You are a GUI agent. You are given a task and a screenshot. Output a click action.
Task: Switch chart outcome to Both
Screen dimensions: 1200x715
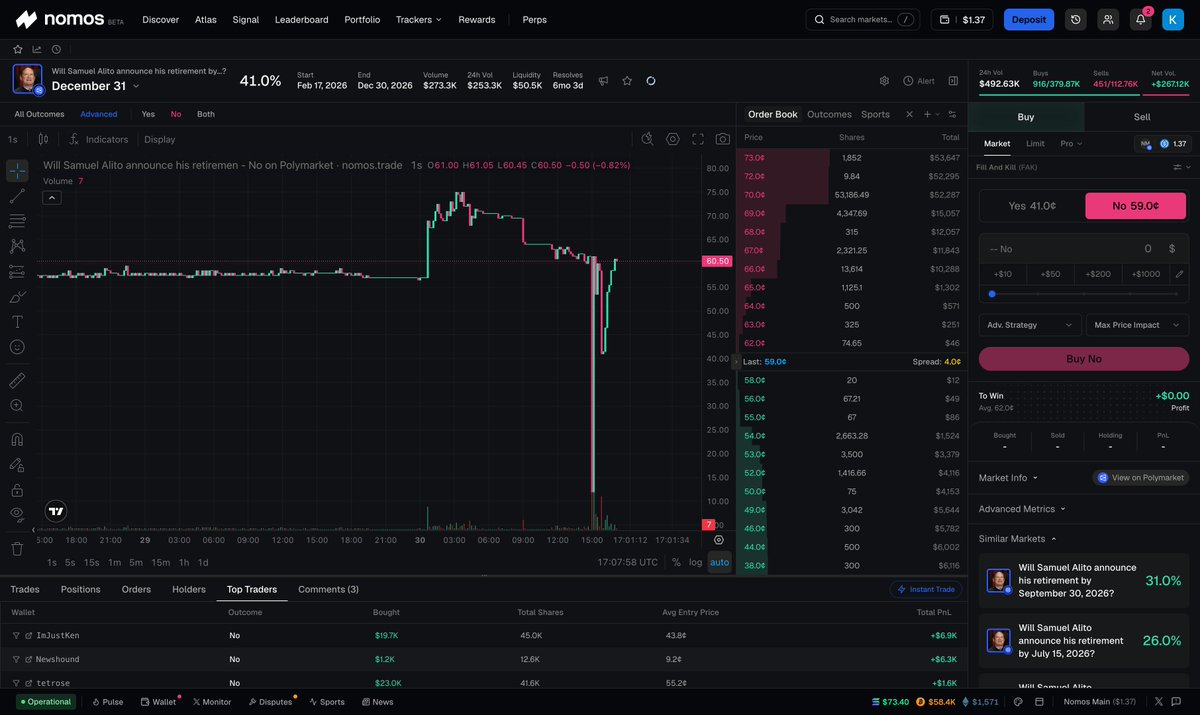pos(206,114)
